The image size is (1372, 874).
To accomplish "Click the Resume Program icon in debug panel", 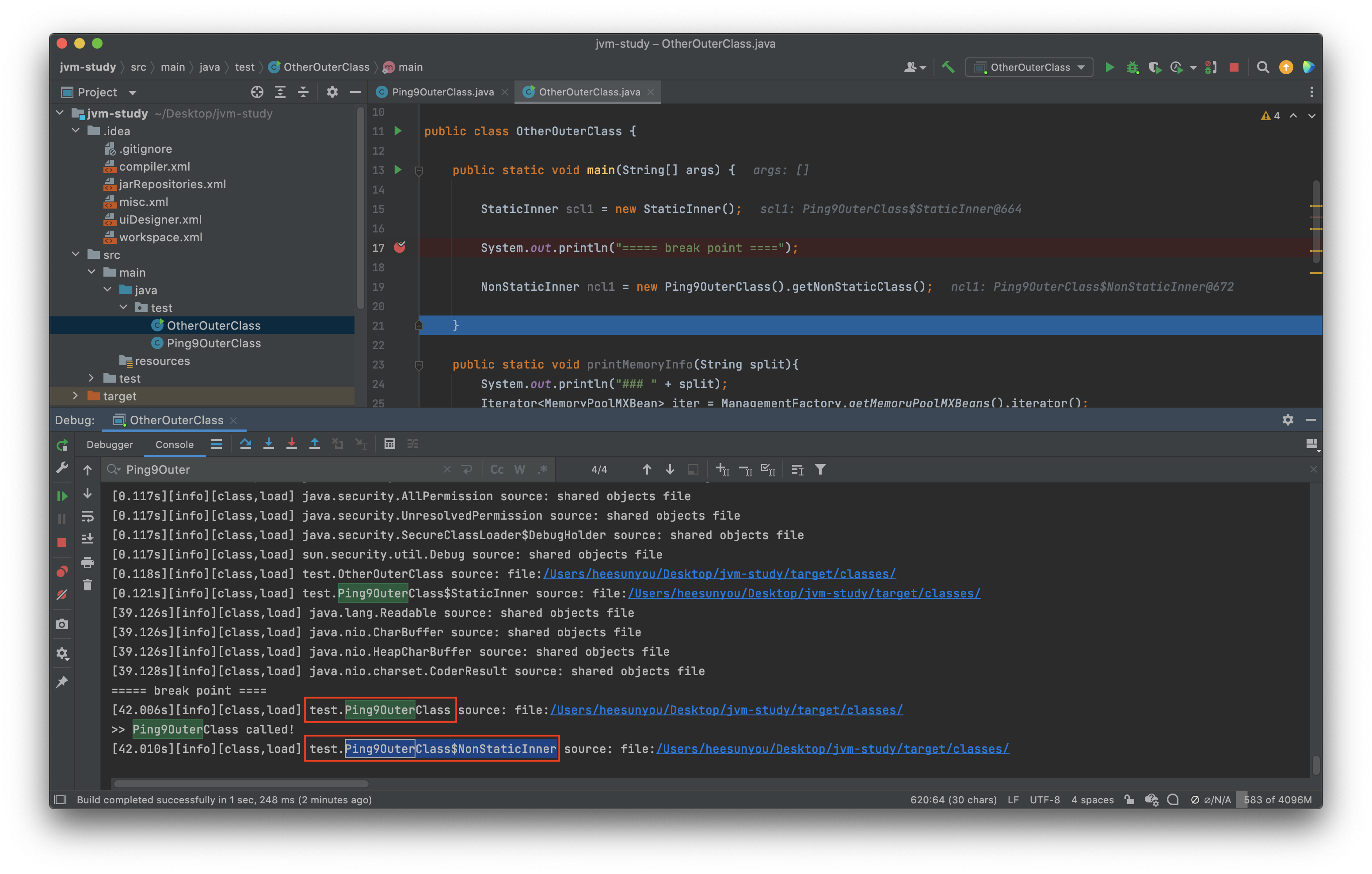I will (62, 496).
